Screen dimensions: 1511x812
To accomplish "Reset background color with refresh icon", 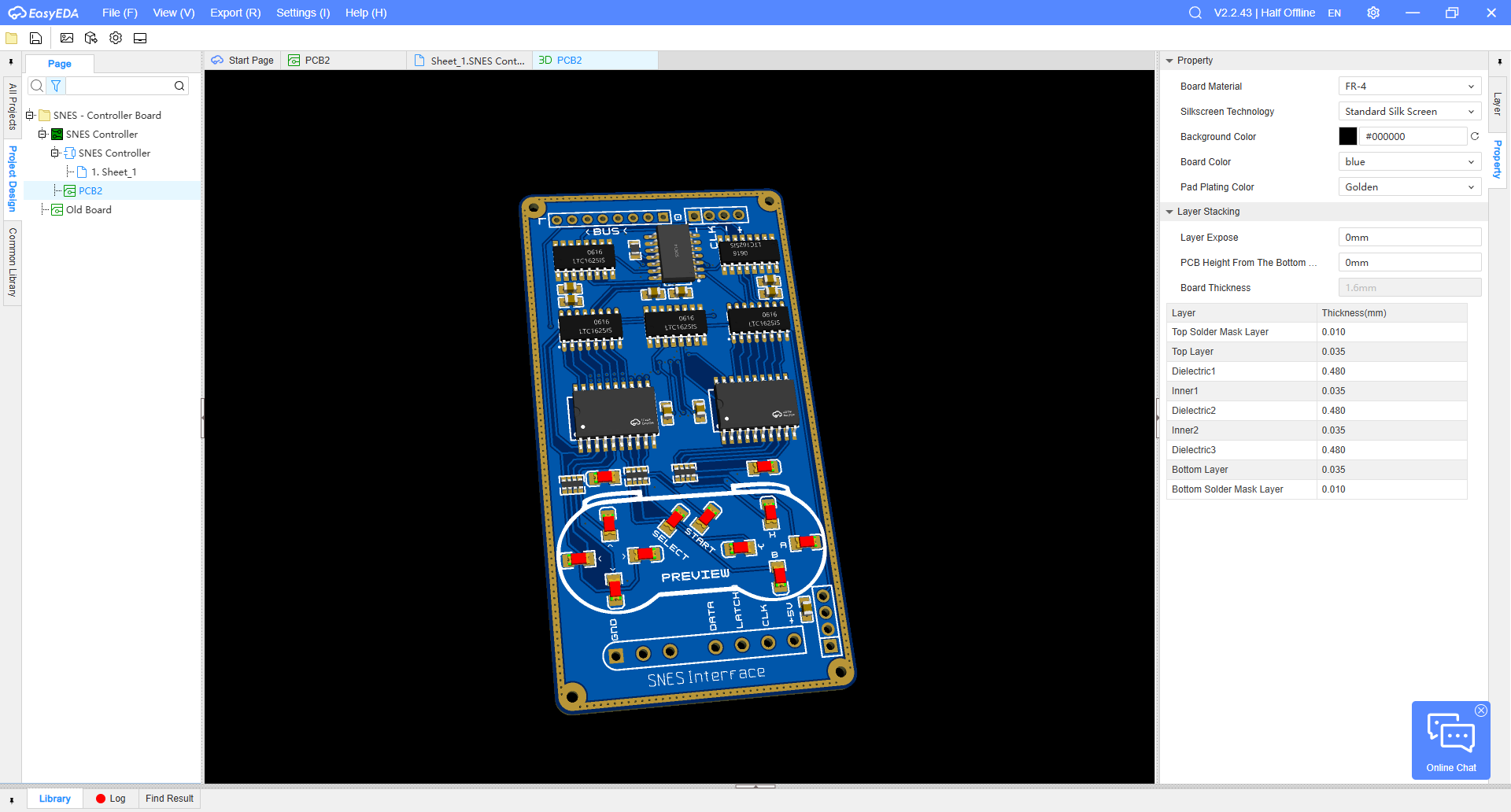I will click(1475, 136).
